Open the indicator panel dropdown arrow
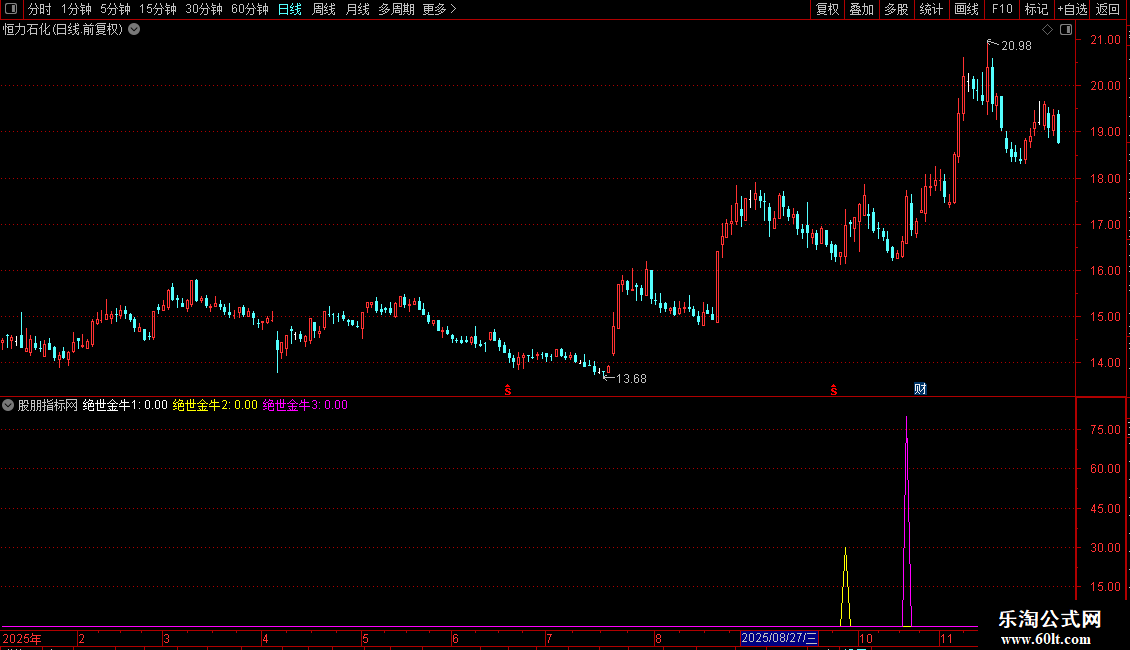The height and width of the screenshot is (650, 1130). (8, 405)
